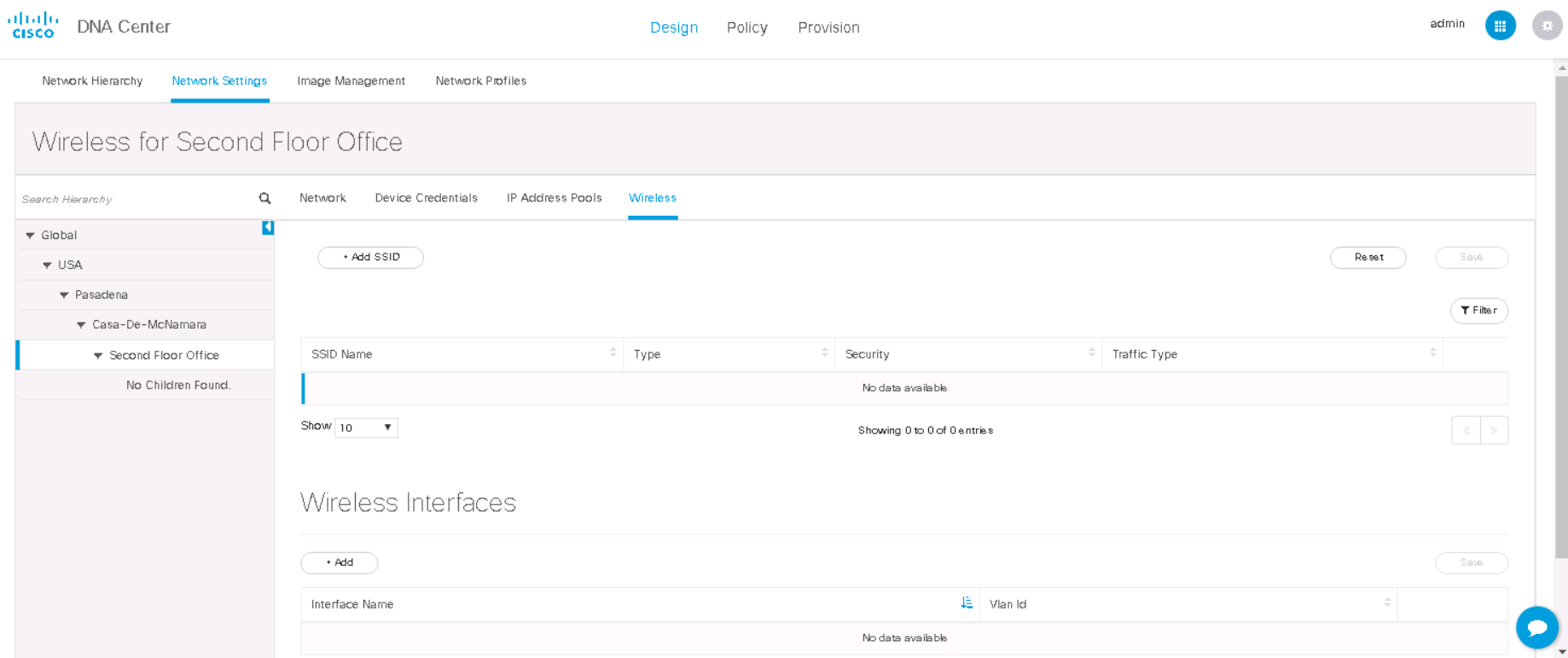Open the settings gear icon

(x=1547, y=26)
